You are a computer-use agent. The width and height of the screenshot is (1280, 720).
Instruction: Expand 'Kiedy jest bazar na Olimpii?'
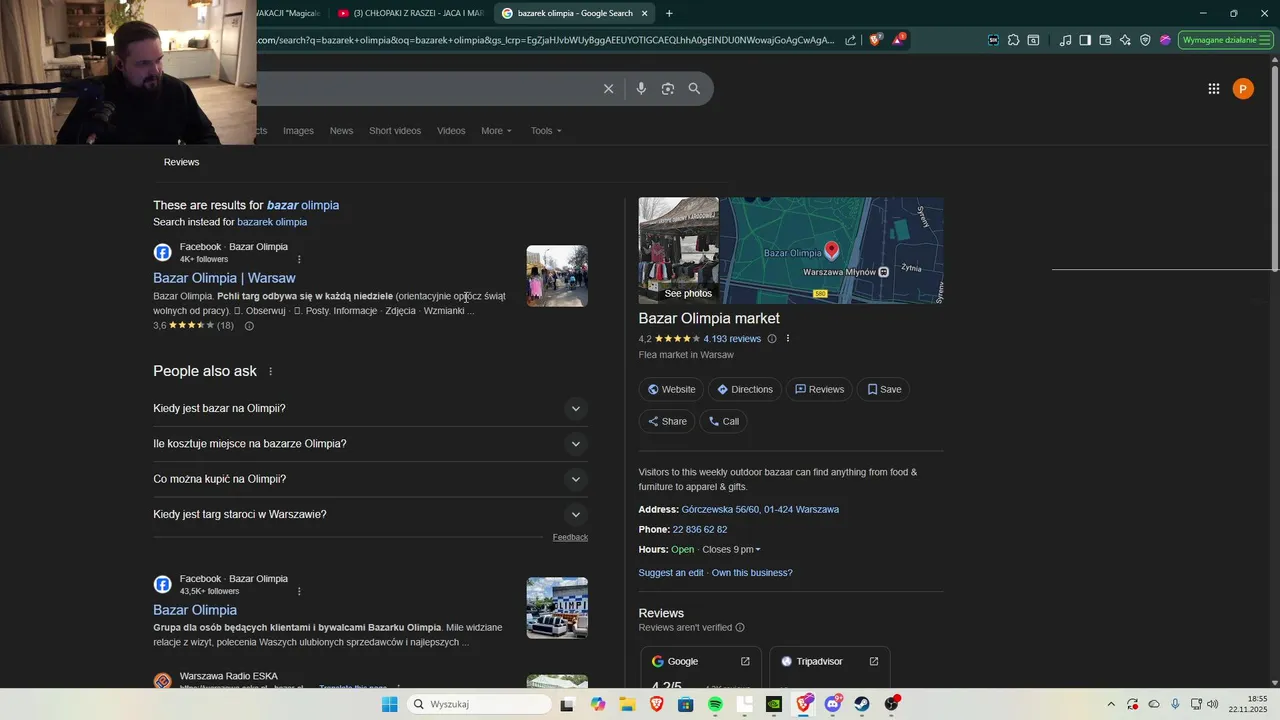pyautogui.click(x=370, y=408)
